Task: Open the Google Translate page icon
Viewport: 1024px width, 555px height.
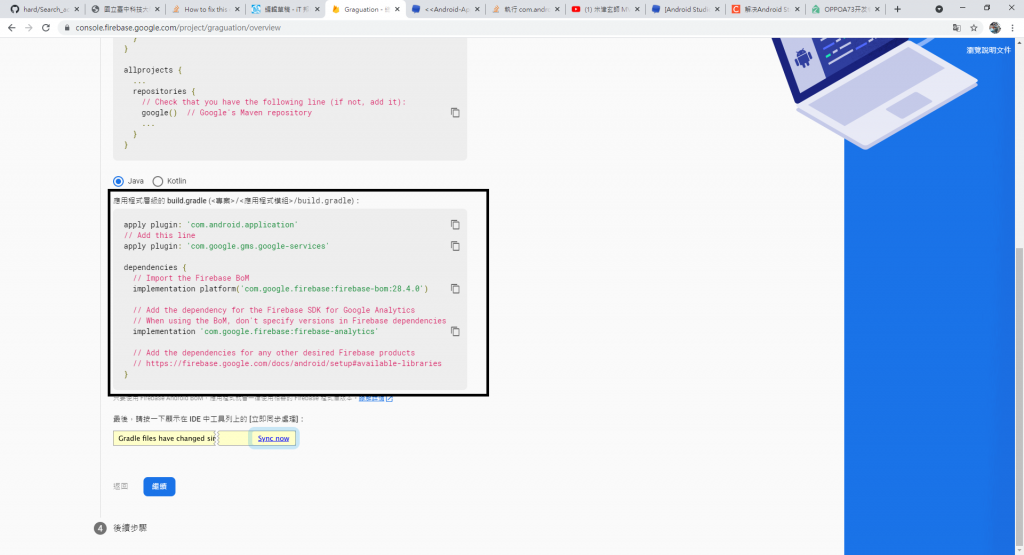Action: [957, 28]
